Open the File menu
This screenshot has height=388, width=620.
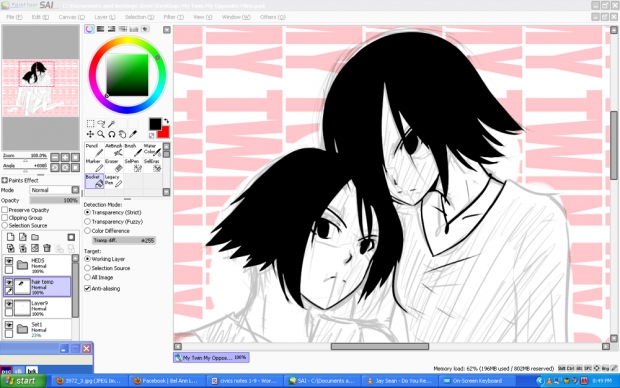[x=14, y=17]
